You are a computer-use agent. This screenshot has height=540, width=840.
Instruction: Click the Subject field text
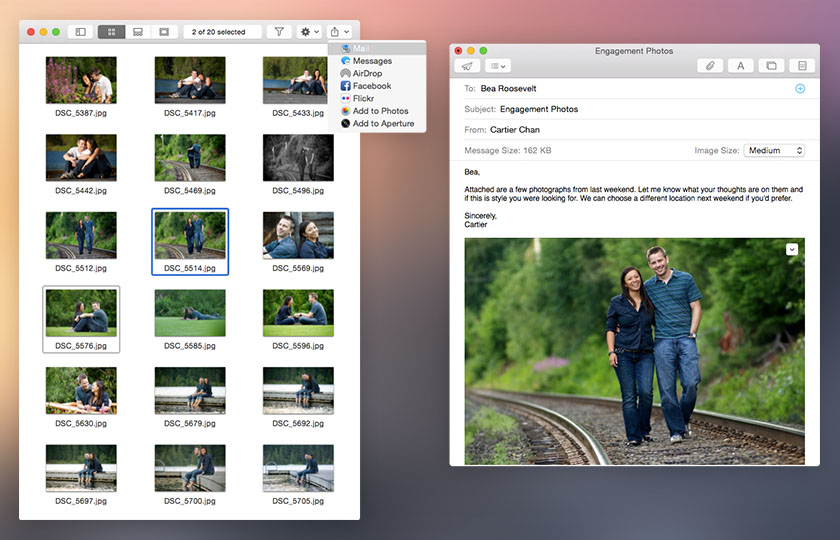tap(539, 109)
